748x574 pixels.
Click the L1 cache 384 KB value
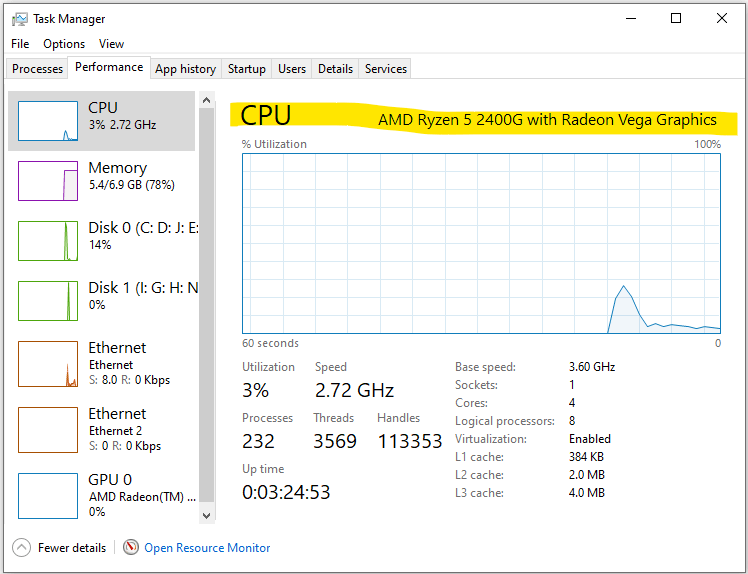pos(586,457)
